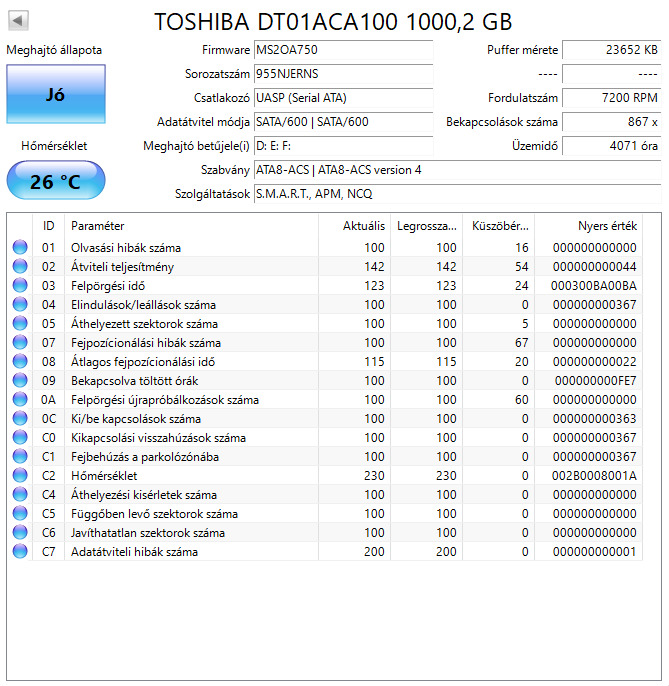Click the 7200 RPM rotation field

[612, 98]
